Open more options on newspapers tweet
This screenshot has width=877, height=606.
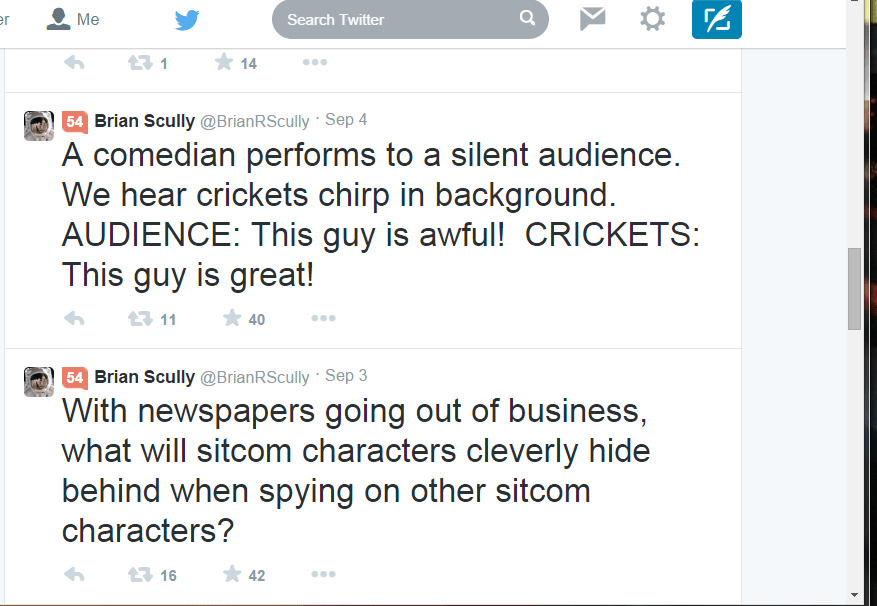323,575
